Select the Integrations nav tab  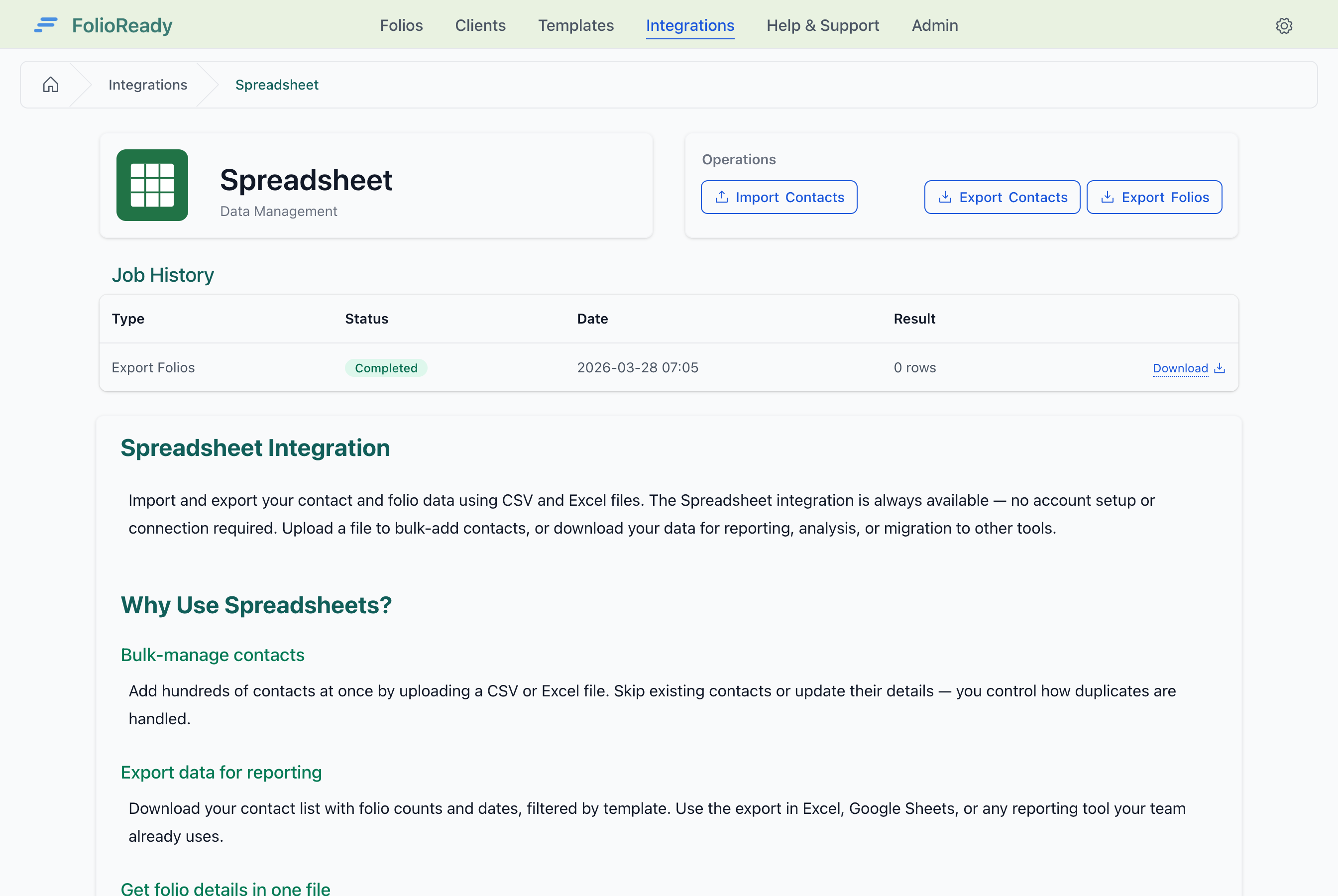tap(689, 25)
